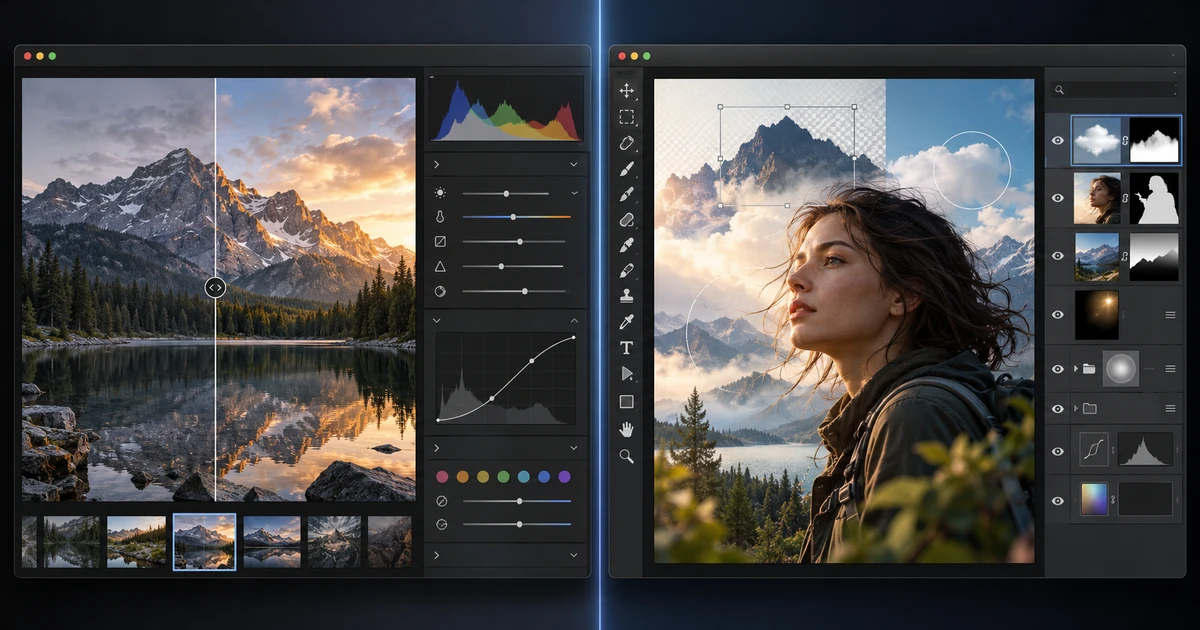
Task: Expand the bottom collapsed section's left chevron
Action: pos(437,554)
